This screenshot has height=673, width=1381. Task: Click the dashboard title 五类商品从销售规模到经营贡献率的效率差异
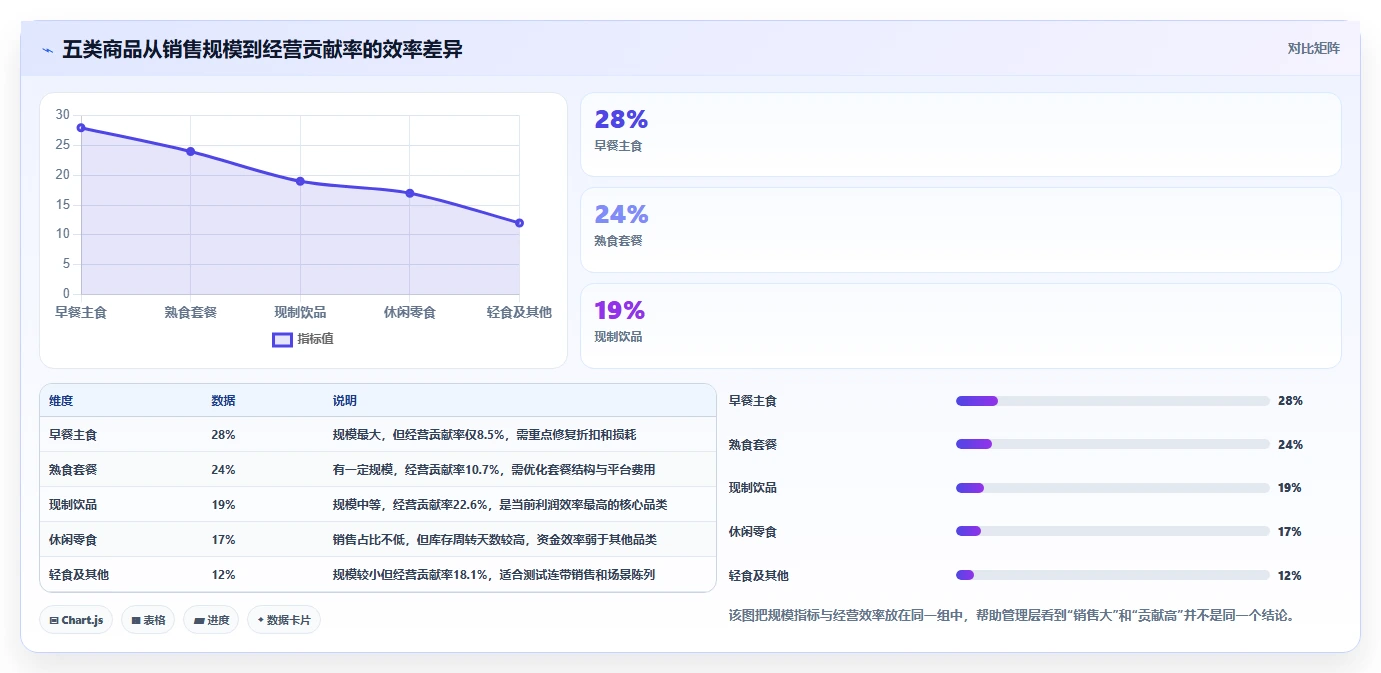click(x=262, y=49)
